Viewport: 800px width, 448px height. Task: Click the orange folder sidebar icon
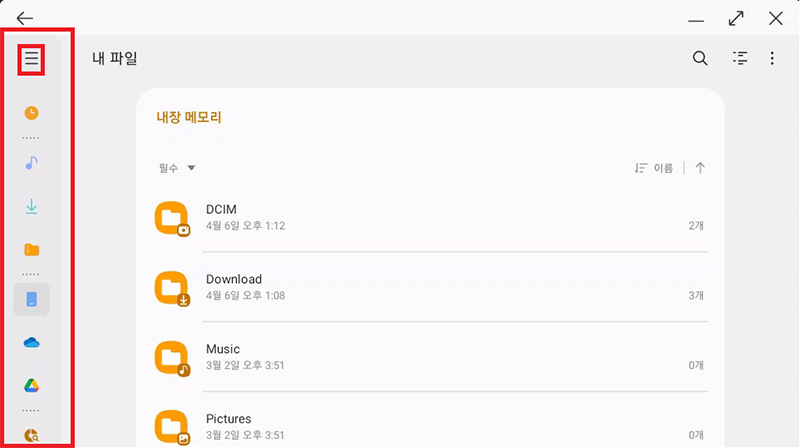32,250
